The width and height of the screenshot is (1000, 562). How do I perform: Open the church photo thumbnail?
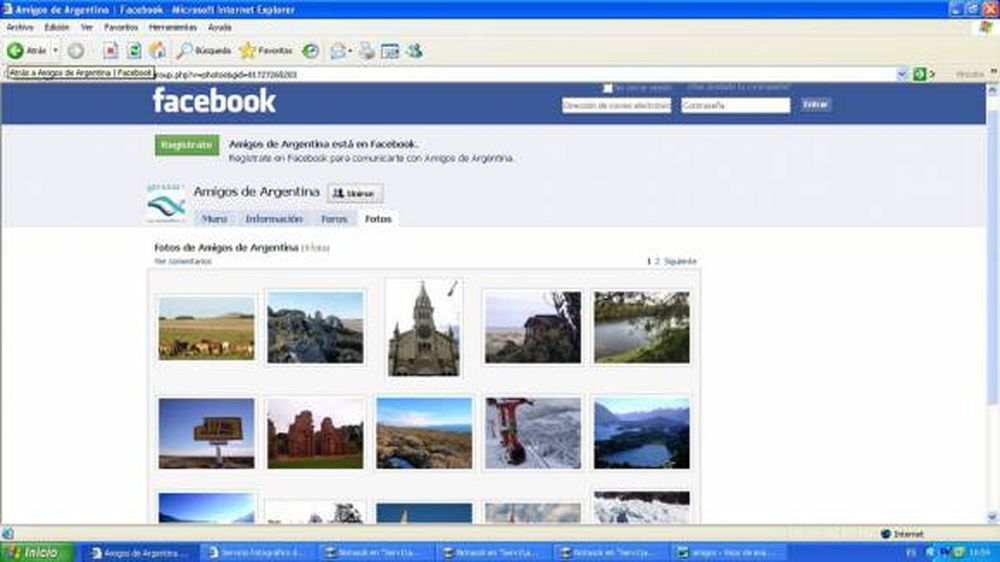(x=423, y=328)
